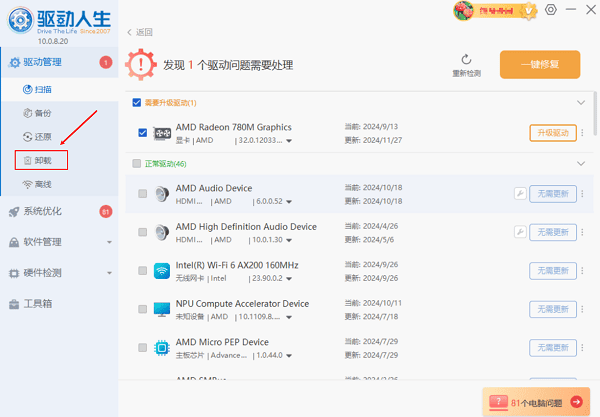Collapse the 需要升级驱动 section chevron
This screenshot has width=600, height=417.
[x=581, y=103]
